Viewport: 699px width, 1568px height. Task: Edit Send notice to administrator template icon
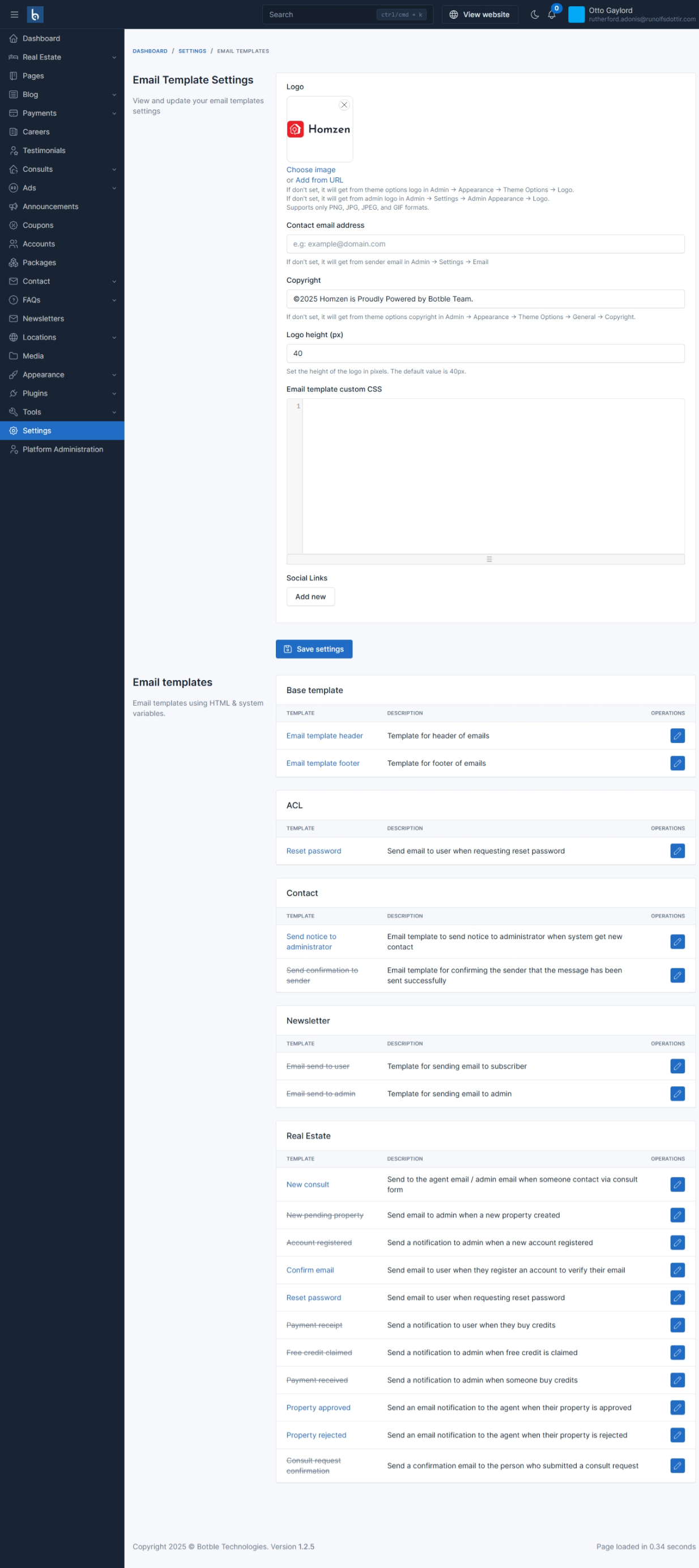[x=677, y=941]
